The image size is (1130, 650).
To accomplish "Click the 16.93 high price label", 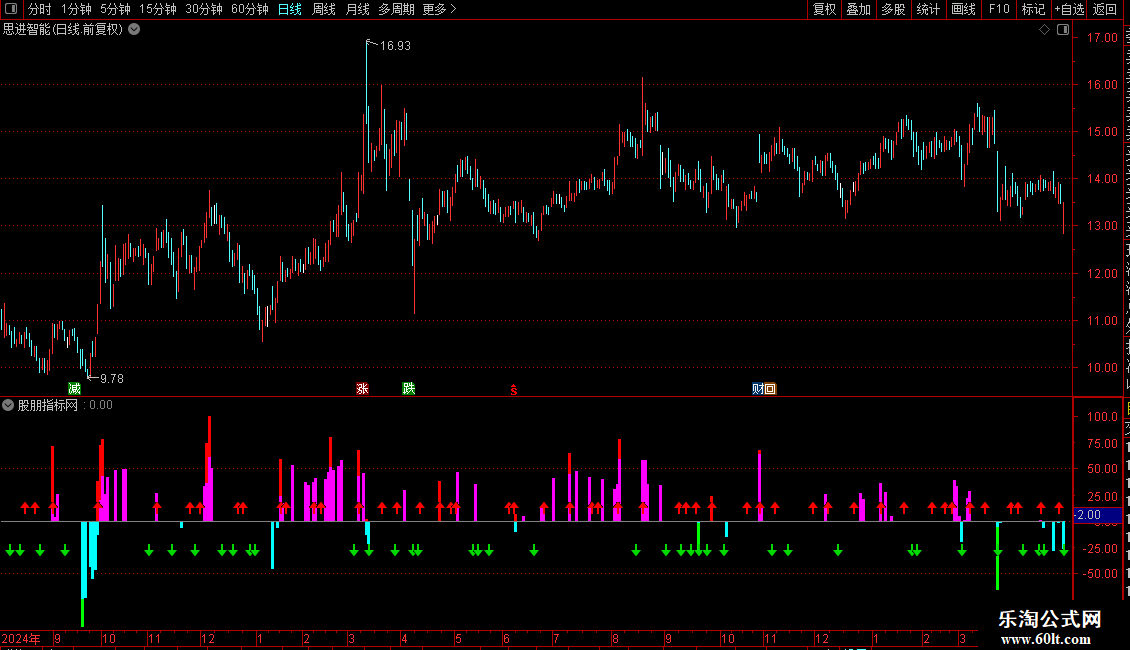I will pyautogui.click(x=395, y=46).
